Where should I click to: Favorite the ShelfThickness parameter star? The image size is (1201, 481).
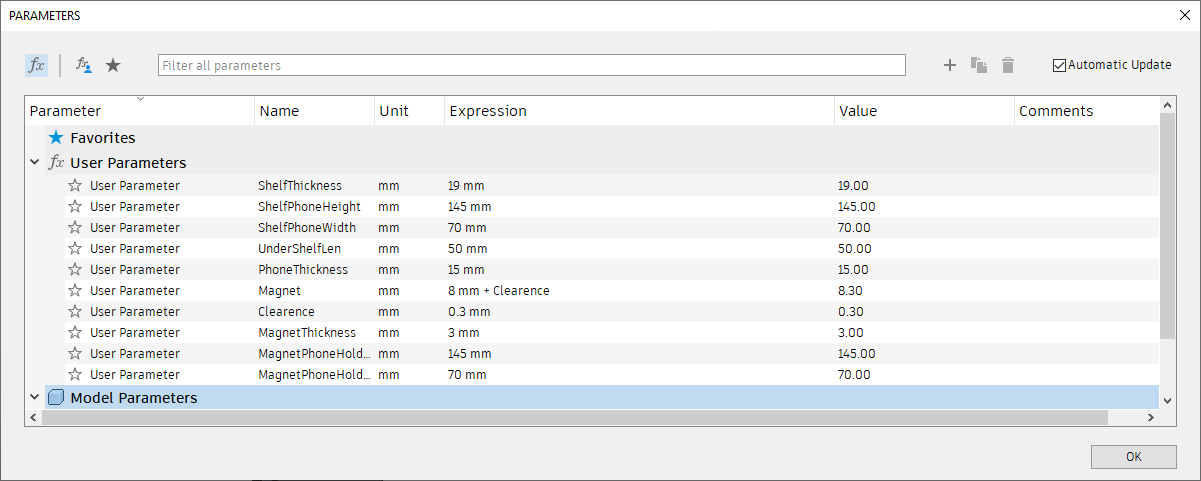[74, 185]
